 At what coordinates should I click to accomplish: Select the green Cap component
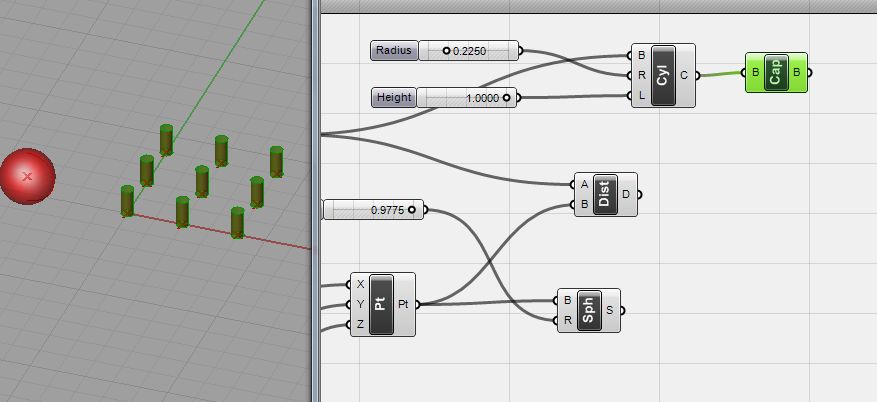point(776,73)
